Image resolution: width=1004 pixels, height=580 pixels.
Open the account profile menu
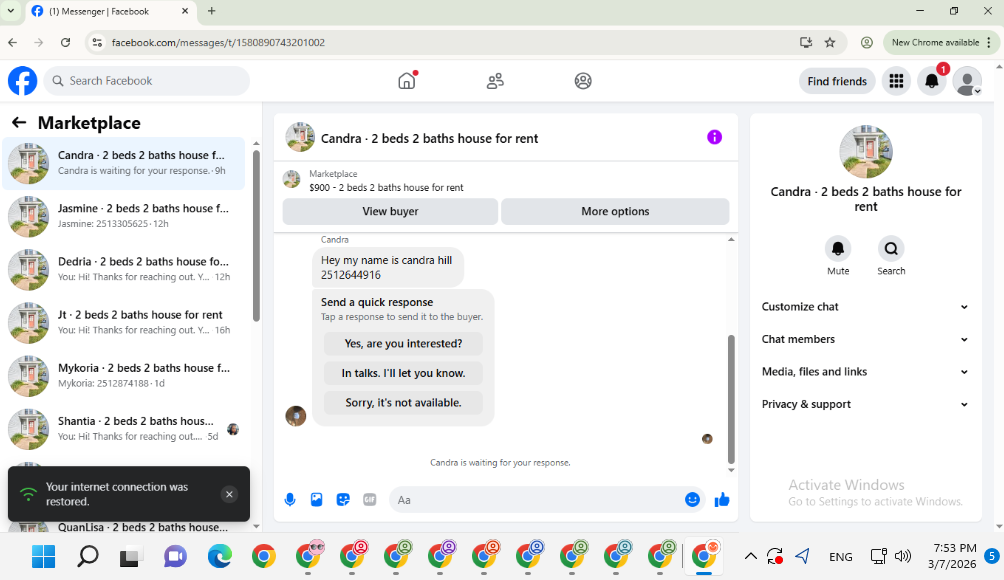point(967,81)
